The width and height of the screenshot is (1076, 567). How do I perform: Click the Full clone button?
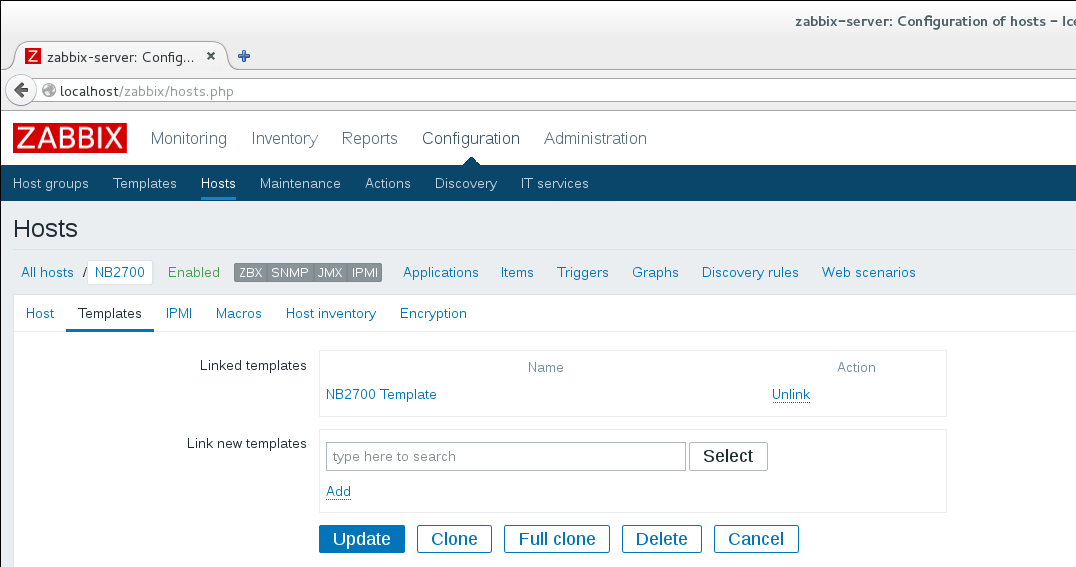[557, 539]
